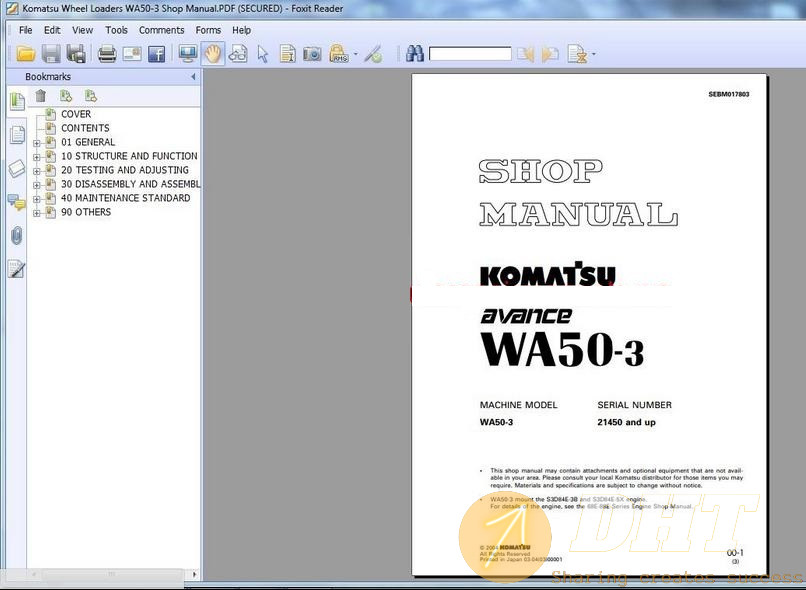Open the Comments sidebar icon
Screen dimensions: 806x590
[17, 202]
